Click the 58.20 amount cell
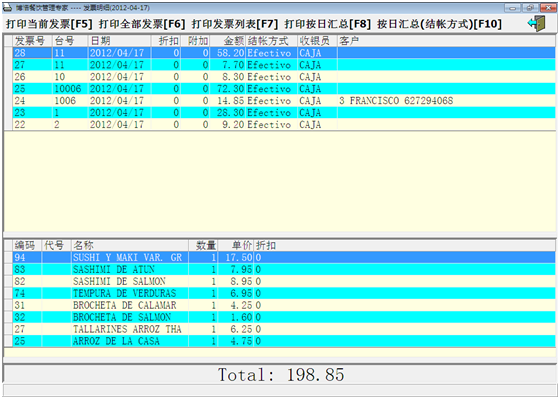The image size is (560, 399). point(228,53)
